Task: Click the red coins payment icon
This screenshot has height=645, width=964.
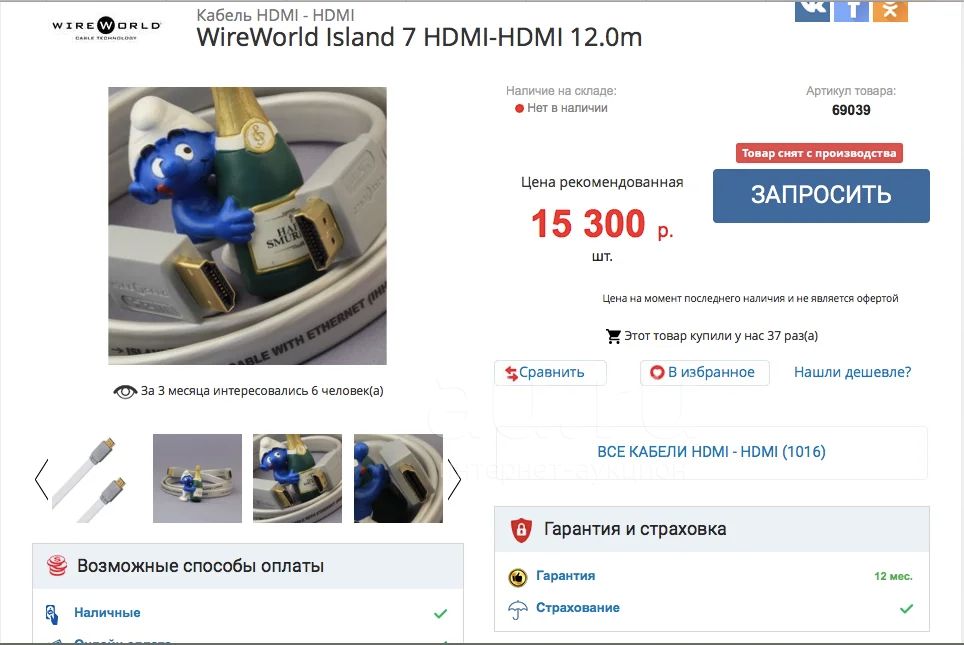Action: pyautogui.click(x=57, y=565)
